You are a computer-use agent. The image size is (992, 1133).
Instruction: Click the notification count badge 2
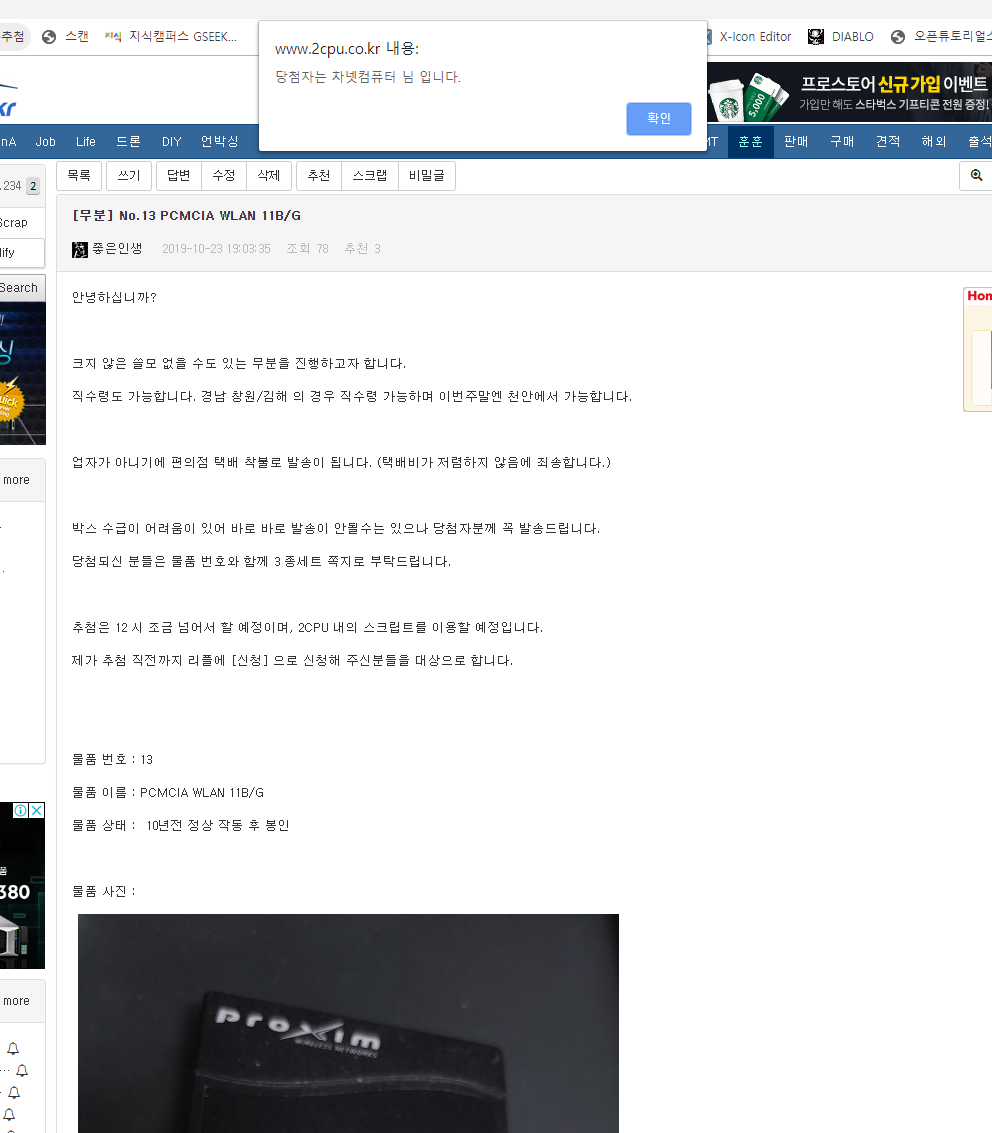[33, 186]
